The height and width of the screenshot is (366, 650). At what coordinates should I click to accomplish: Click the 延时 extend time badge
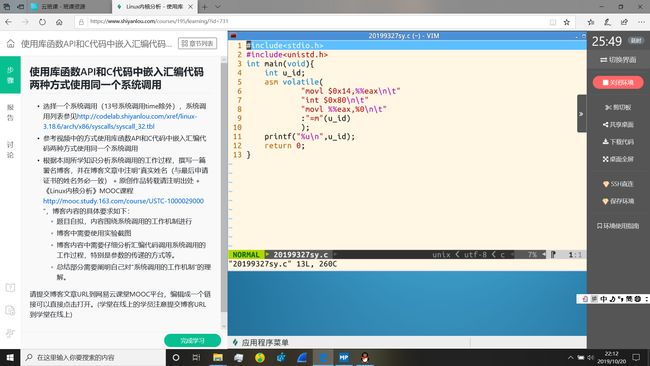[x=636, y=41]
